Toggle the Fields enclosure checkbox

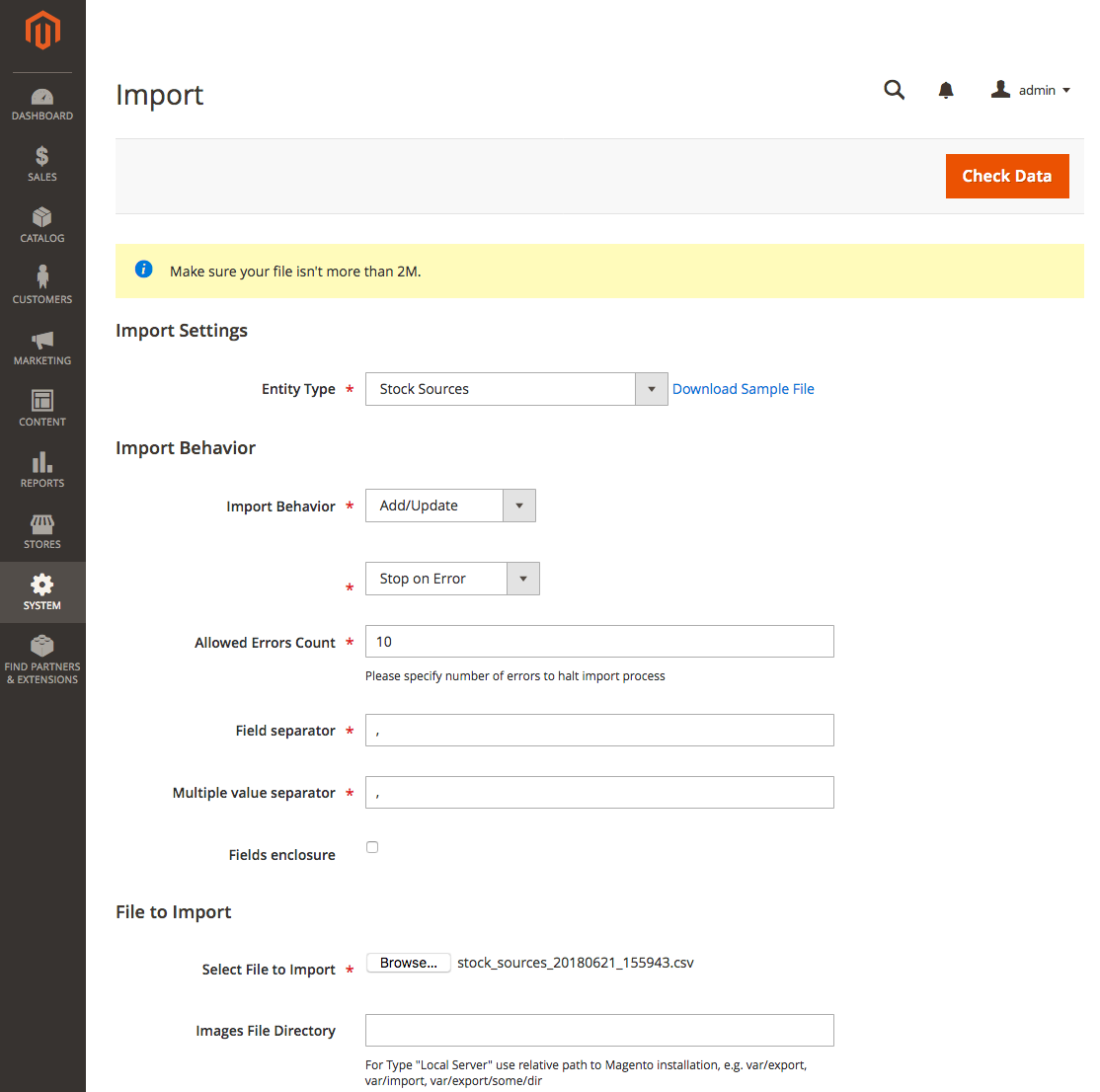(x=372, y=847)
